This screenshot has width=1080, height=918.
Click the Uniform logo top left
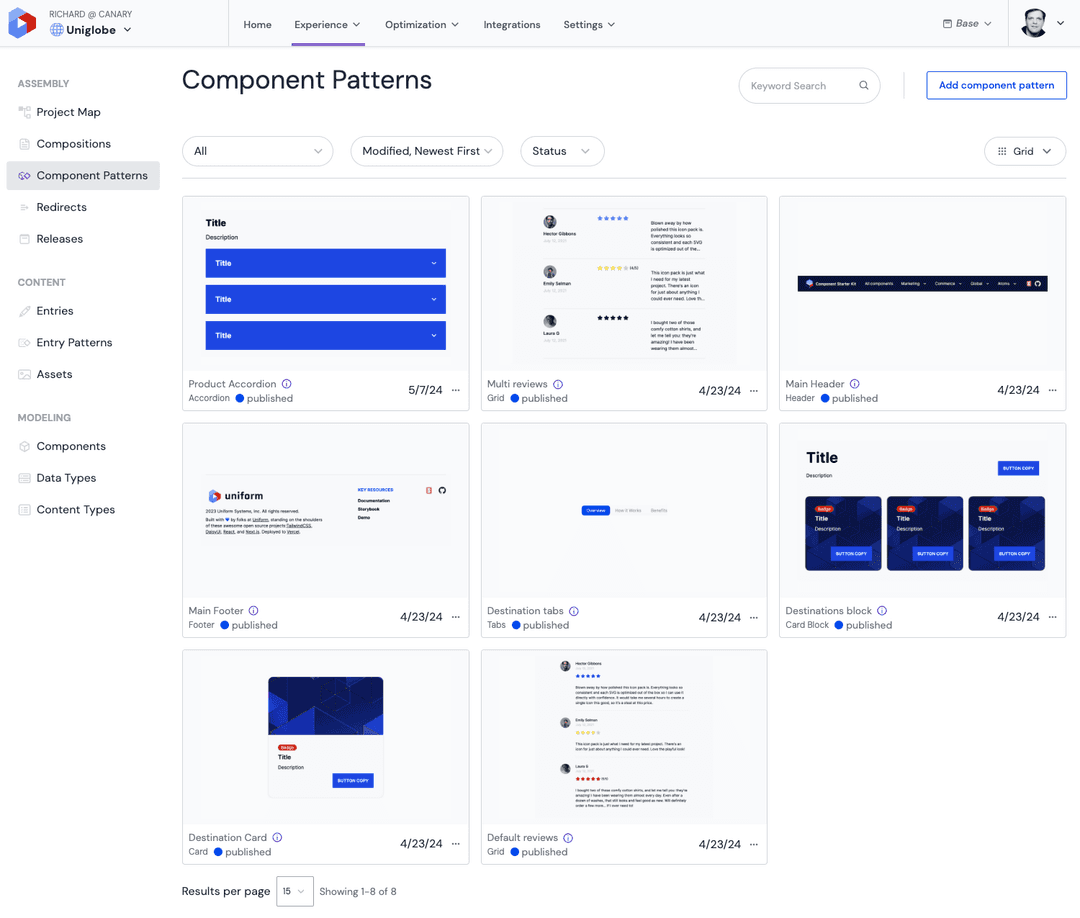(21, 22)
